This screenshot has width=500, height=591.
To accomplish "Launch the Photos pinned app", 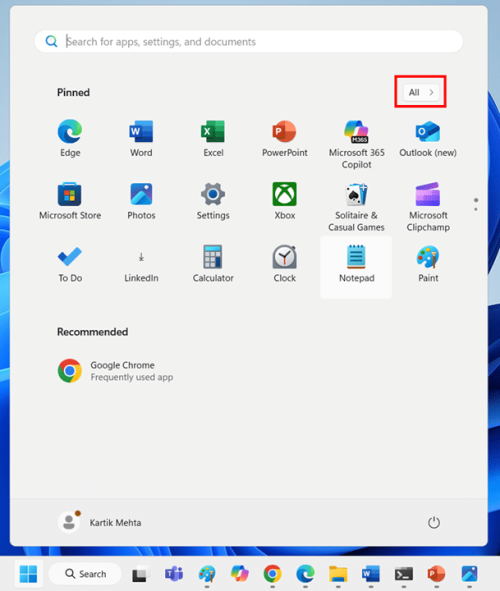I will (x=141, y=201).
